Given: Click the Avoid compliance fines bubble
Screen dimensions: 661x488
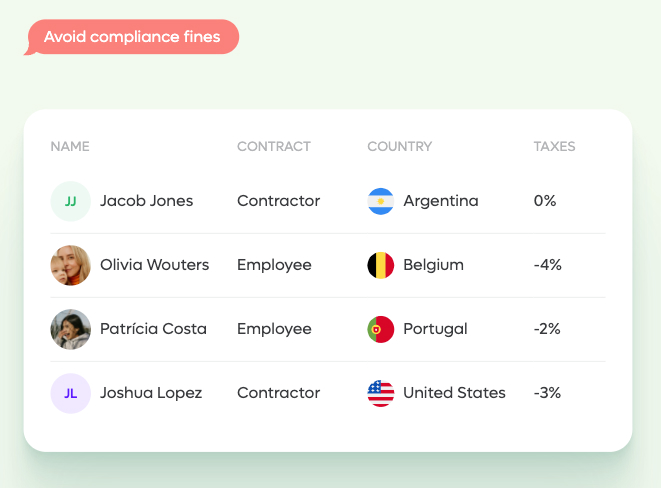Looking at the screenshot, I should click(132, 37).
